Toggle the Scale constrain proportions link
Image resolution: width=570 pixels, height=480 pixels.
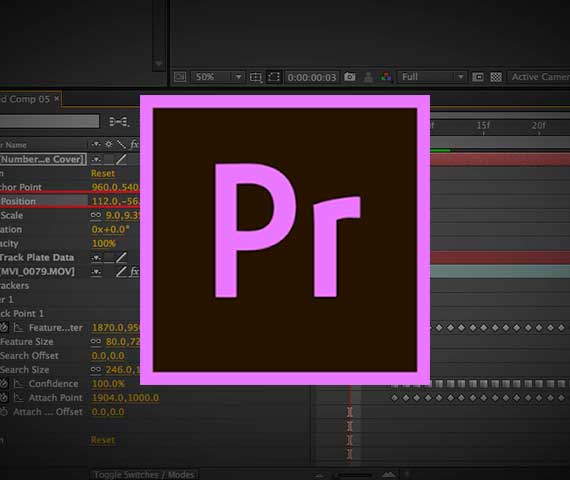pyautogui.click(x=96, y=215)
